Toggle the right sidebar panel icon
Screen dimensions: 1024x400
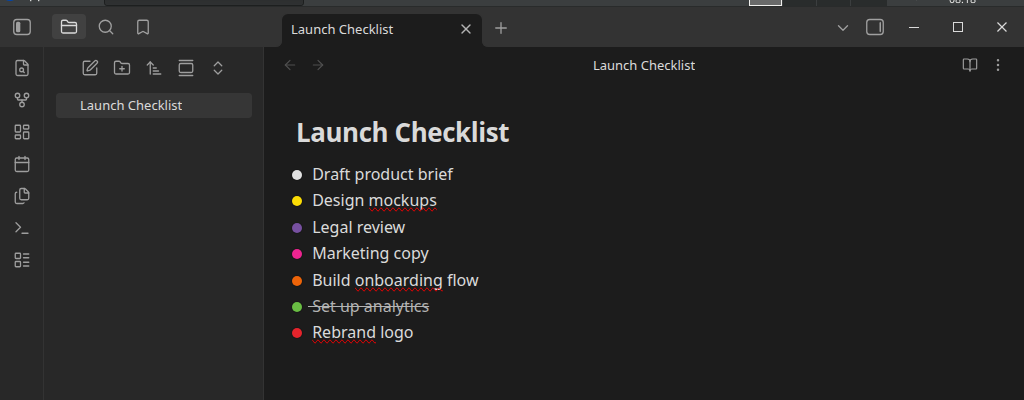click(875, 27)
